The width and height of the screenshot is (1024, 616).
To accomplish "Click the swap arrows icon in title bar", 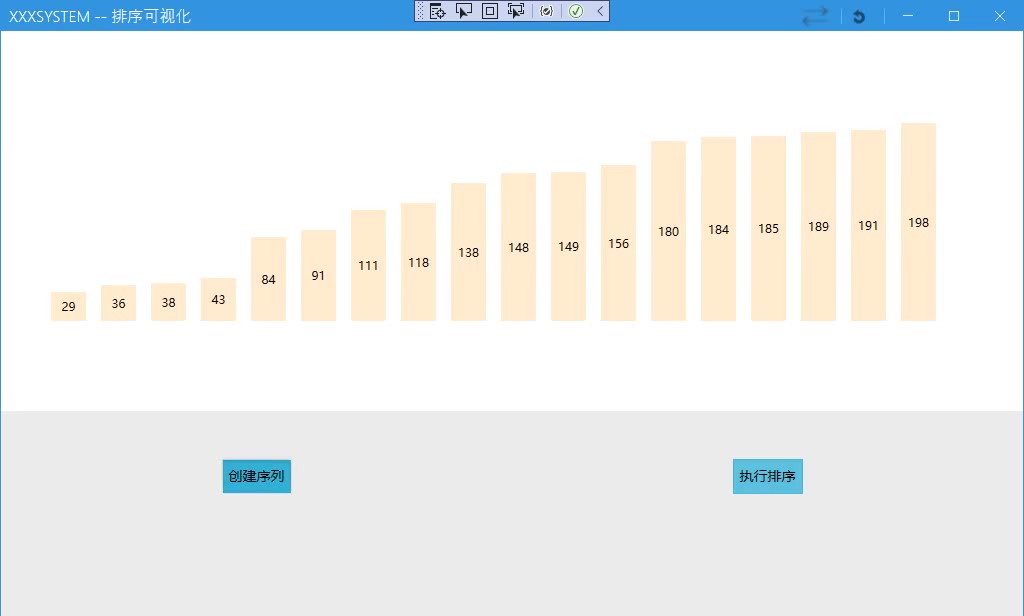I will point(815,16).
